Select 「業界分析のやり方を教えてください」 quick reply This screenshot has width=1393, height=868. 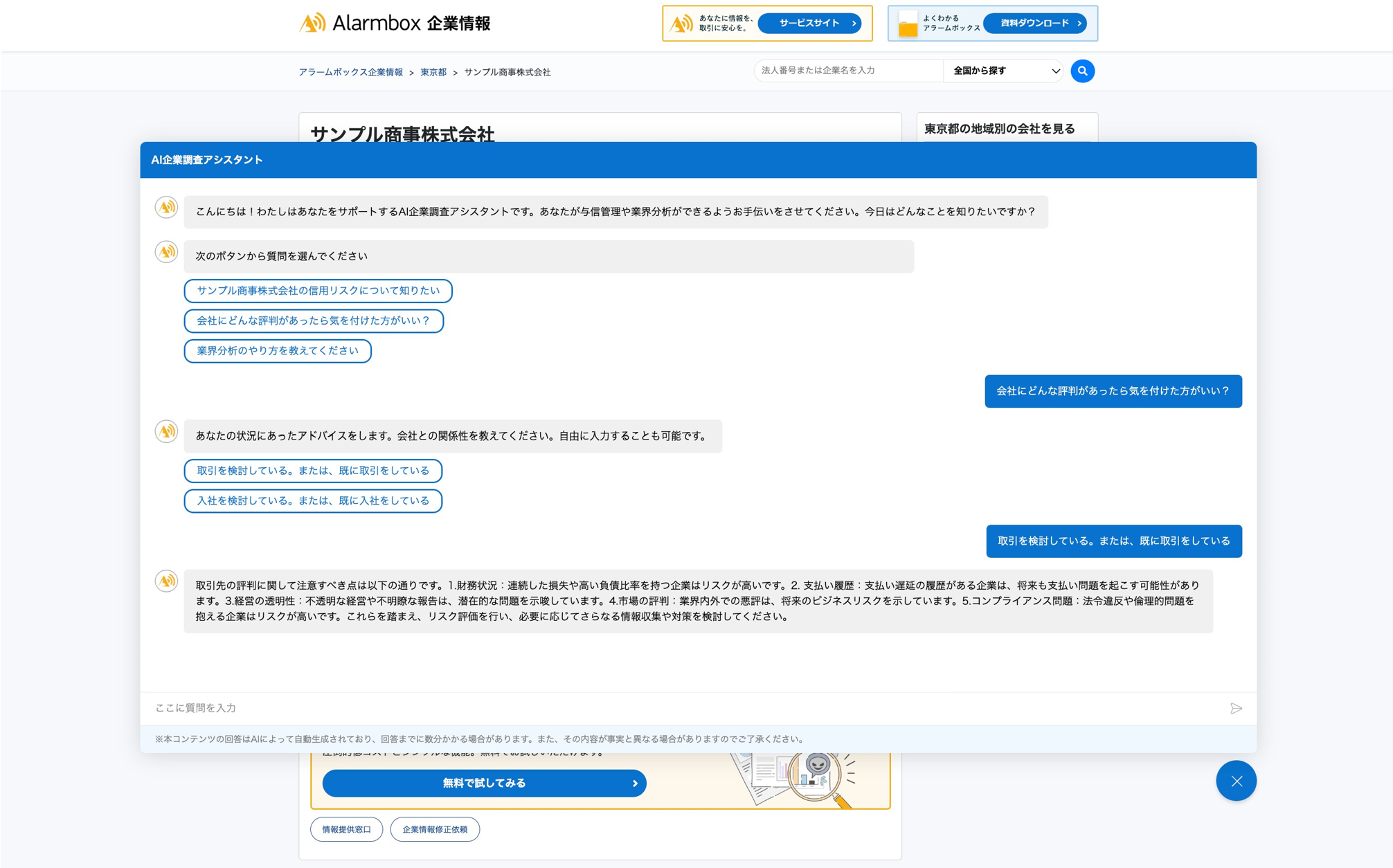point(278,351)
